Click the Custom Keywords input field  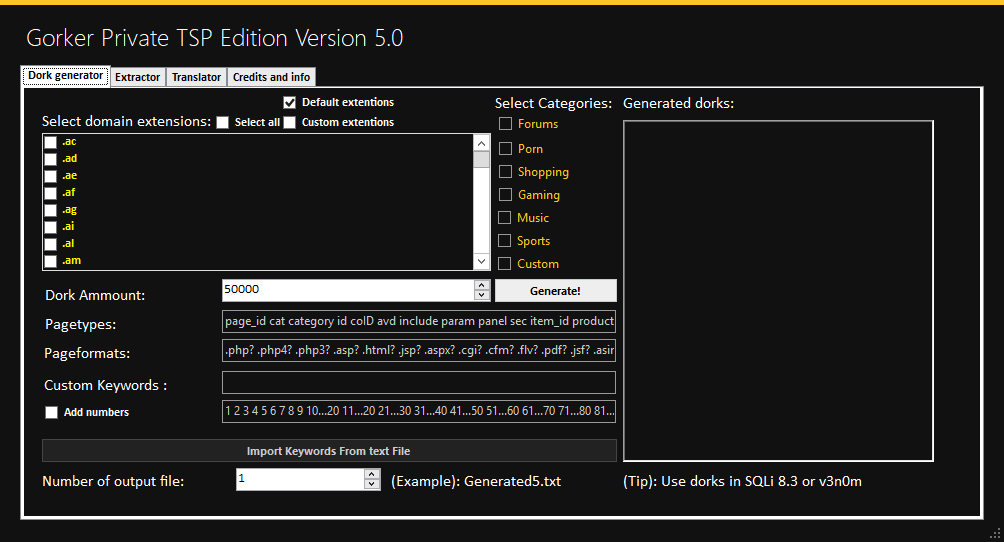pyautogui.click(x=419, y=382)
